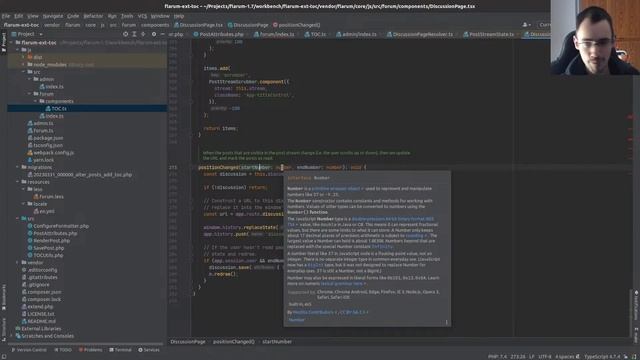Image resolution: width=640 pixels, height=360 pixels.
Task: Toggle the Project tool window side tab
Action: click(x=4, y=42)
